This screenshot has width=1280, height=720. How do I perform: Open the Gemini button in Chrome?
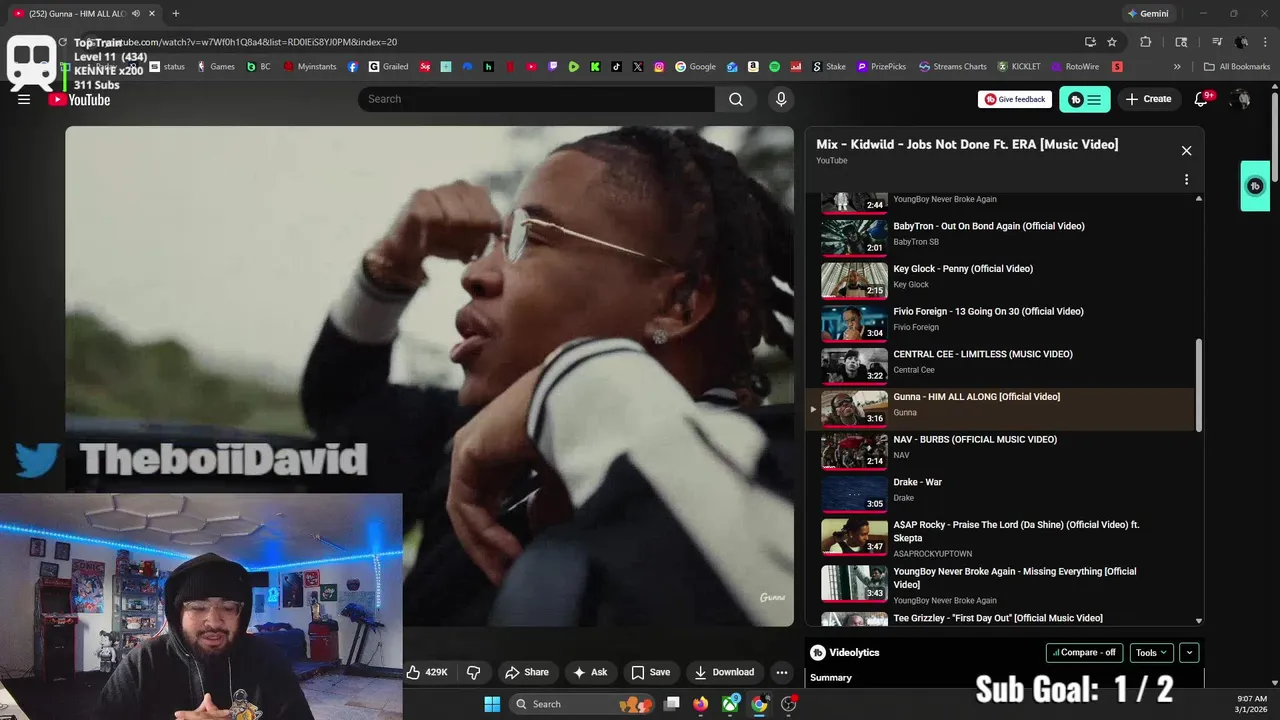1147,14
